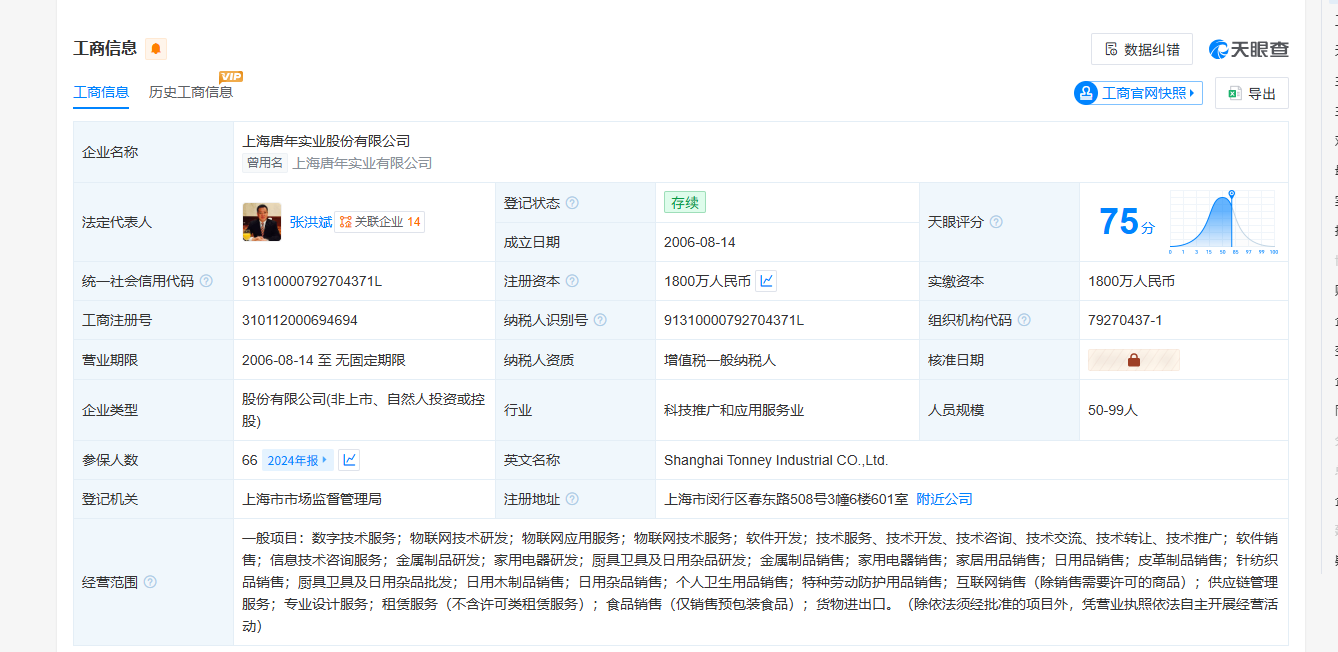Screen dimensions: 1338x652
Task: Click help icon next to 天眼评分
Action: tap(996, 222)
